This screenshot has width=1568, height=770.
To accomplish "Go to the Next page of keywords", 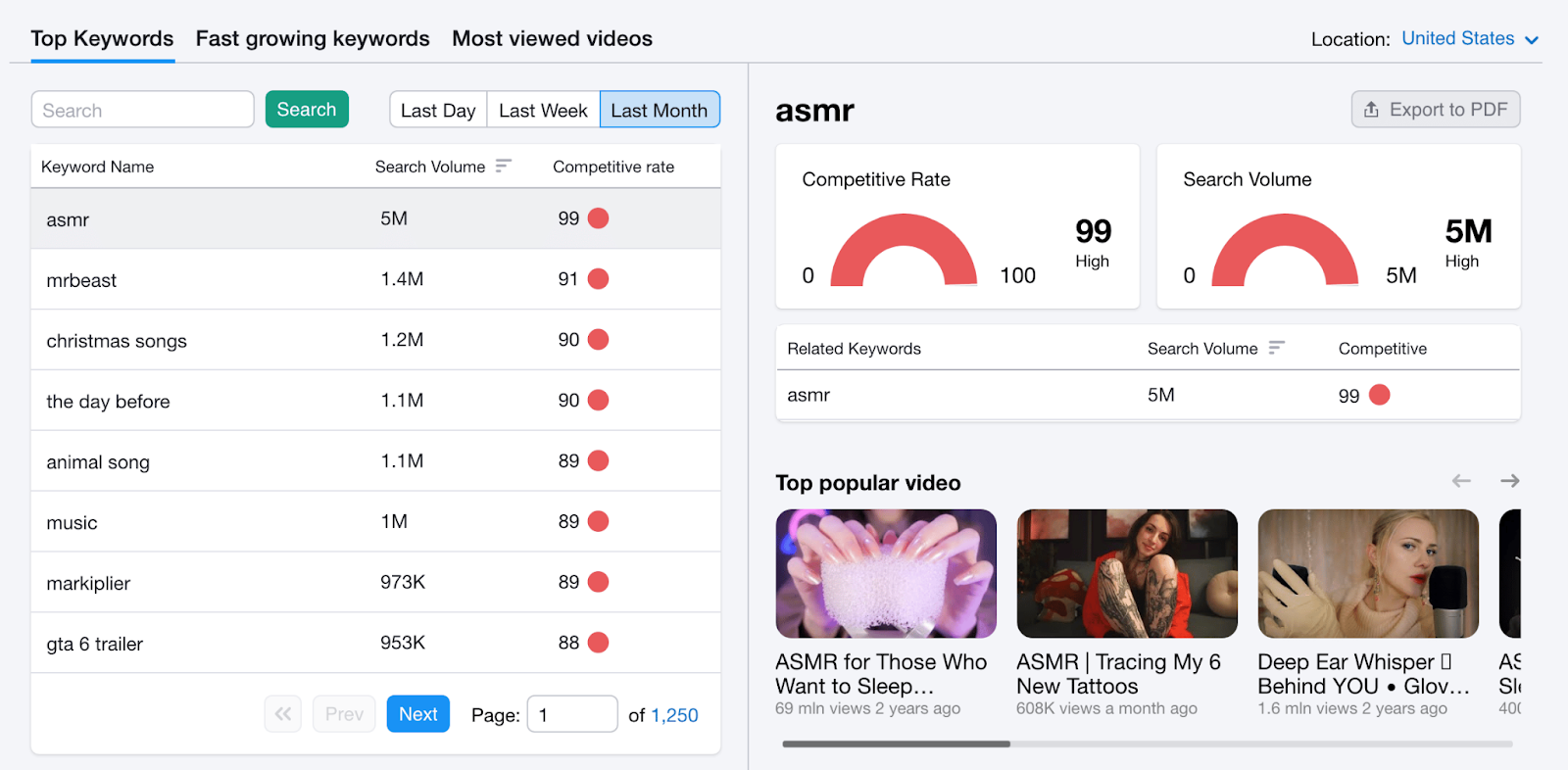I will pos(417,714).
